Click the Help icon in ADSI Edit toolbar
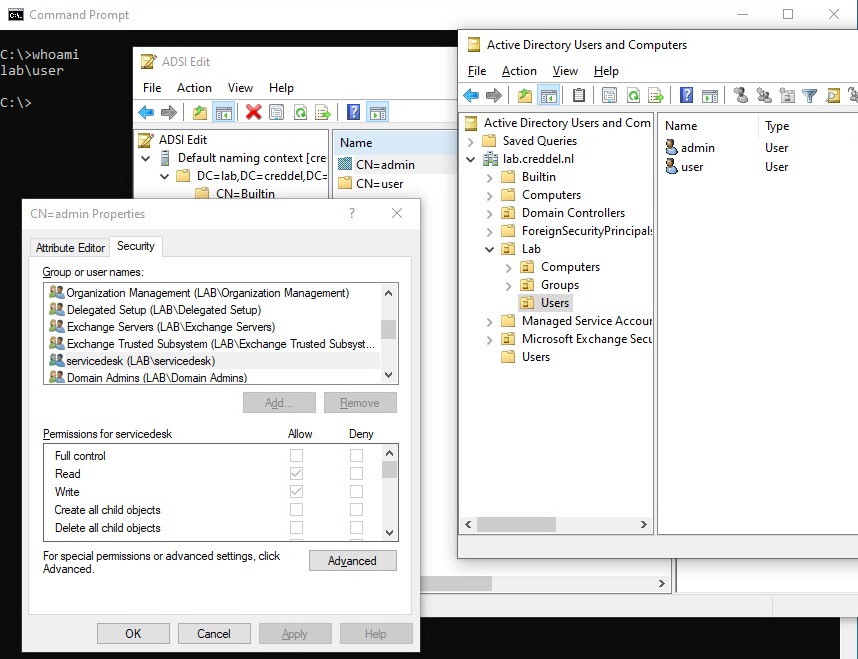This screenshot has width=858, height=659. [x=353, y=112]
